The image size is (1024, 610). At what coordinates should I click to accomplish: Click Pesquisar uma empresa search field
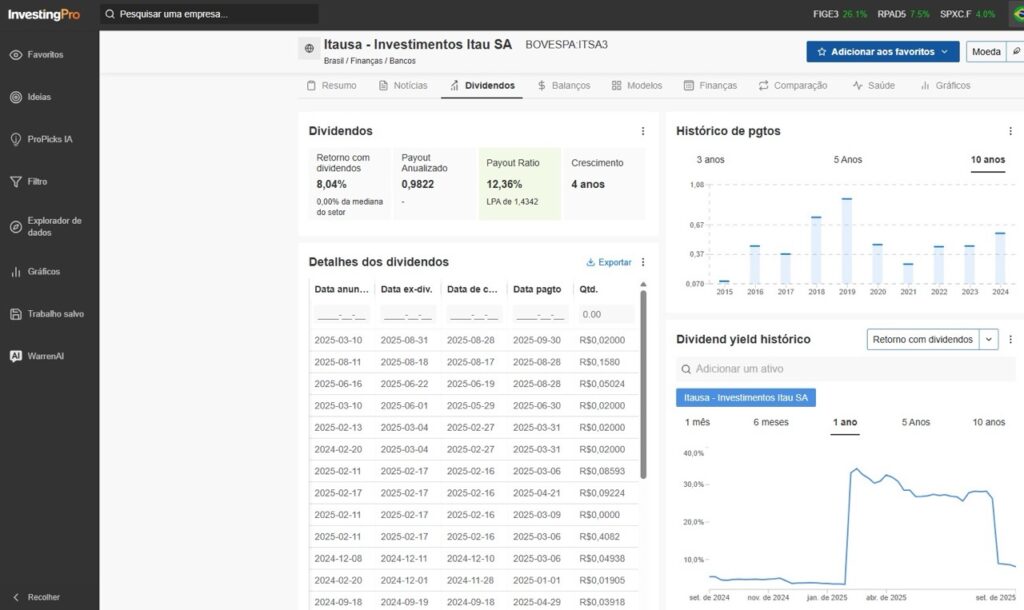(x=209, y=14)
